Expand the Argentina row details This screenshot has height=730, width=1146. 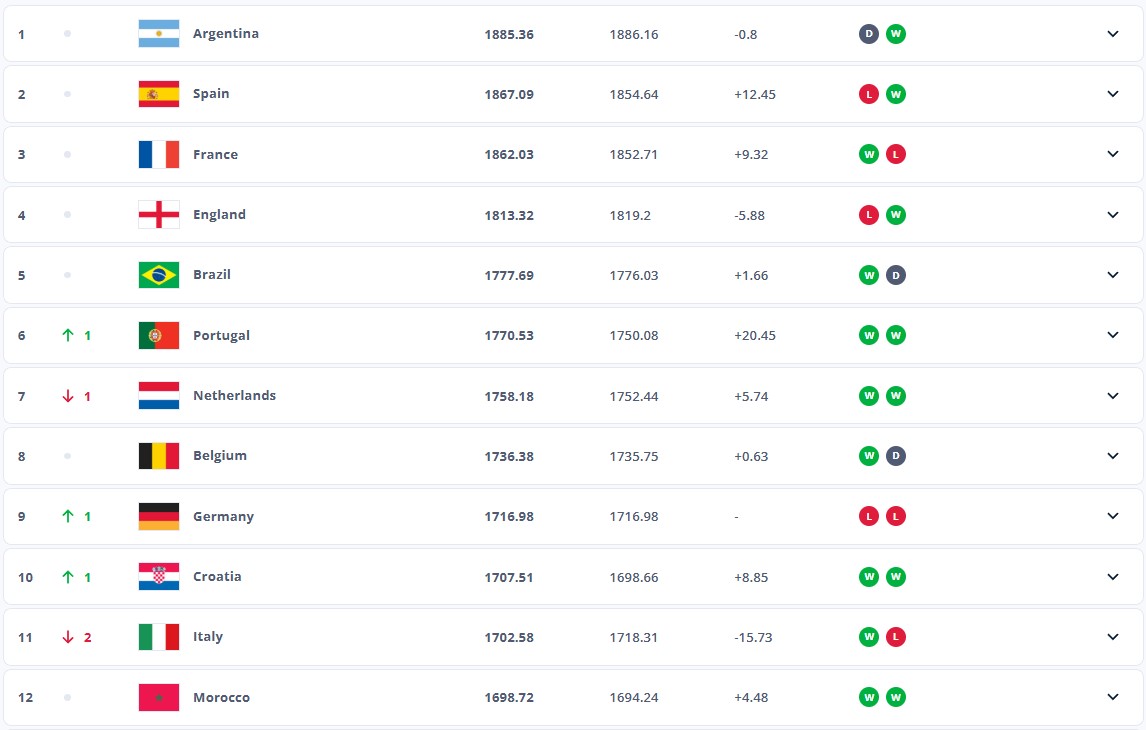[1113, 34]
